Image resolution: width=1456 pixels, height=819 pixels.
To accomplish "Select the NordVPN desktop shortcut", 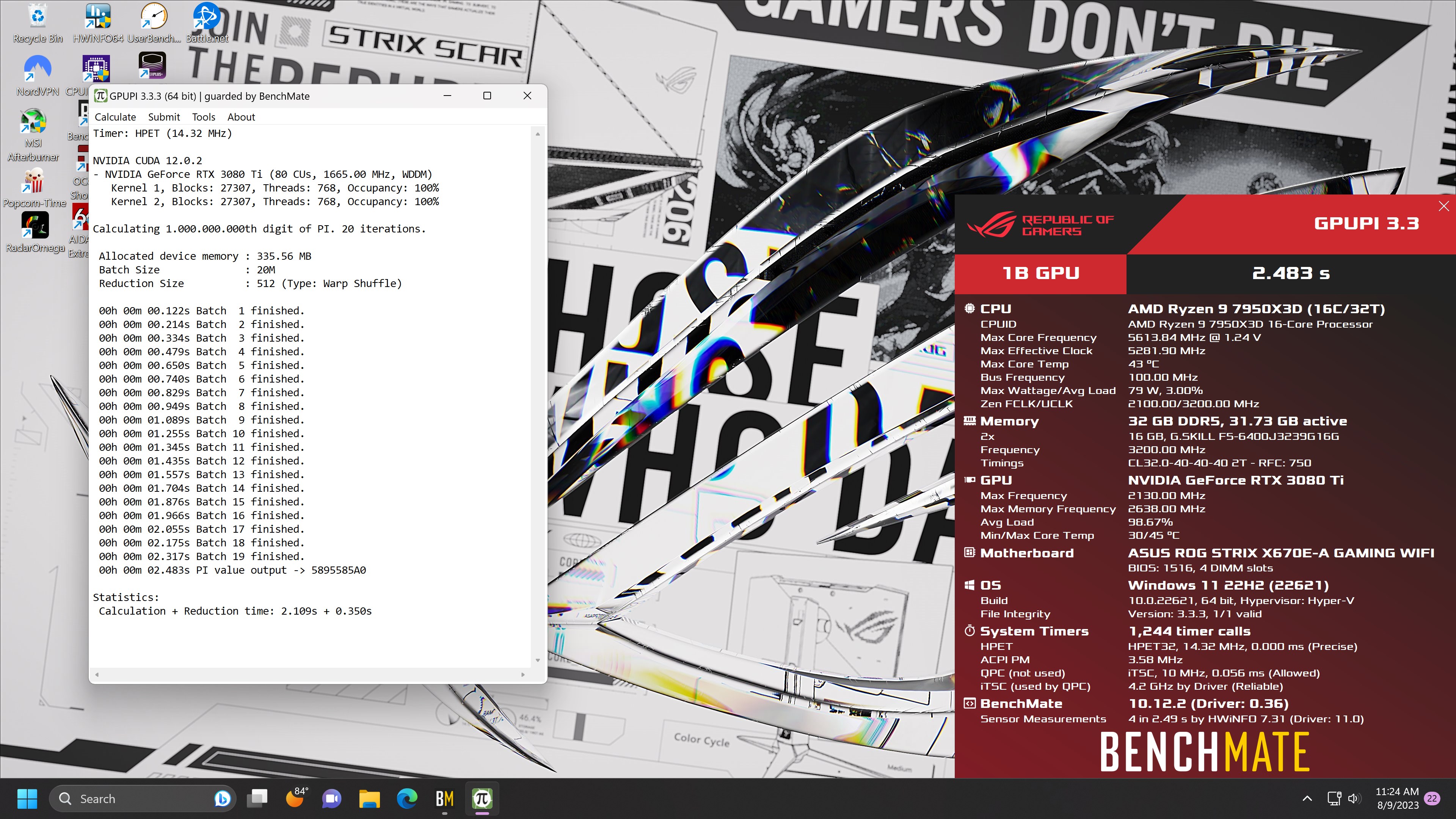I will [x=38, y=76].
